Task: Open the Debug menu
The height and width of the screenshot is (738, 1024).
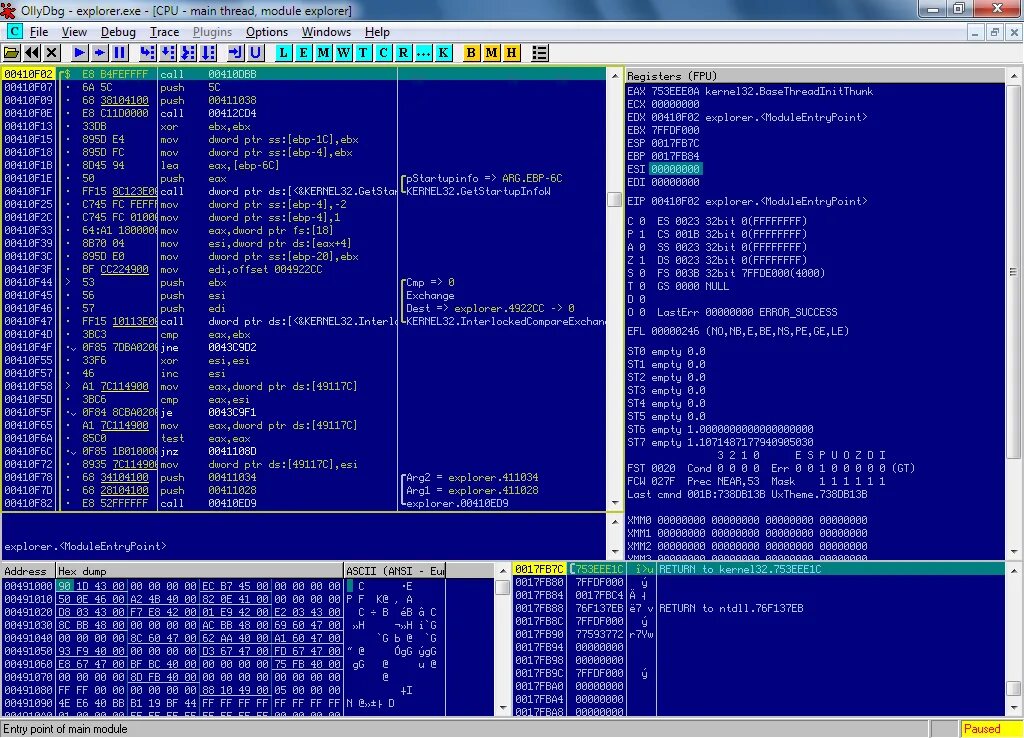Action: coord(118,32)
